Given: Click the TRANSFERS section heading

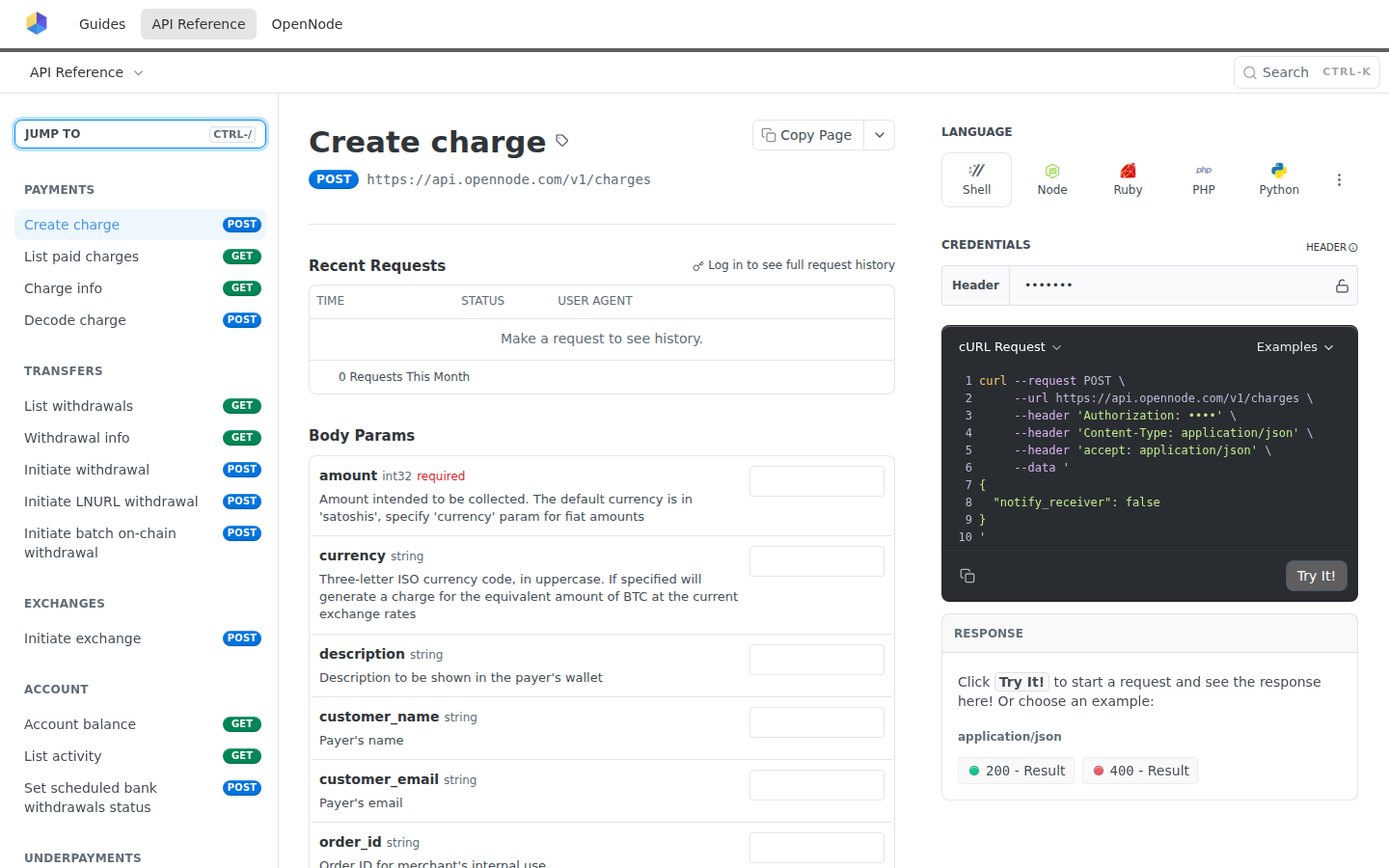Looking at the screenshot, I should pos(63,371).
